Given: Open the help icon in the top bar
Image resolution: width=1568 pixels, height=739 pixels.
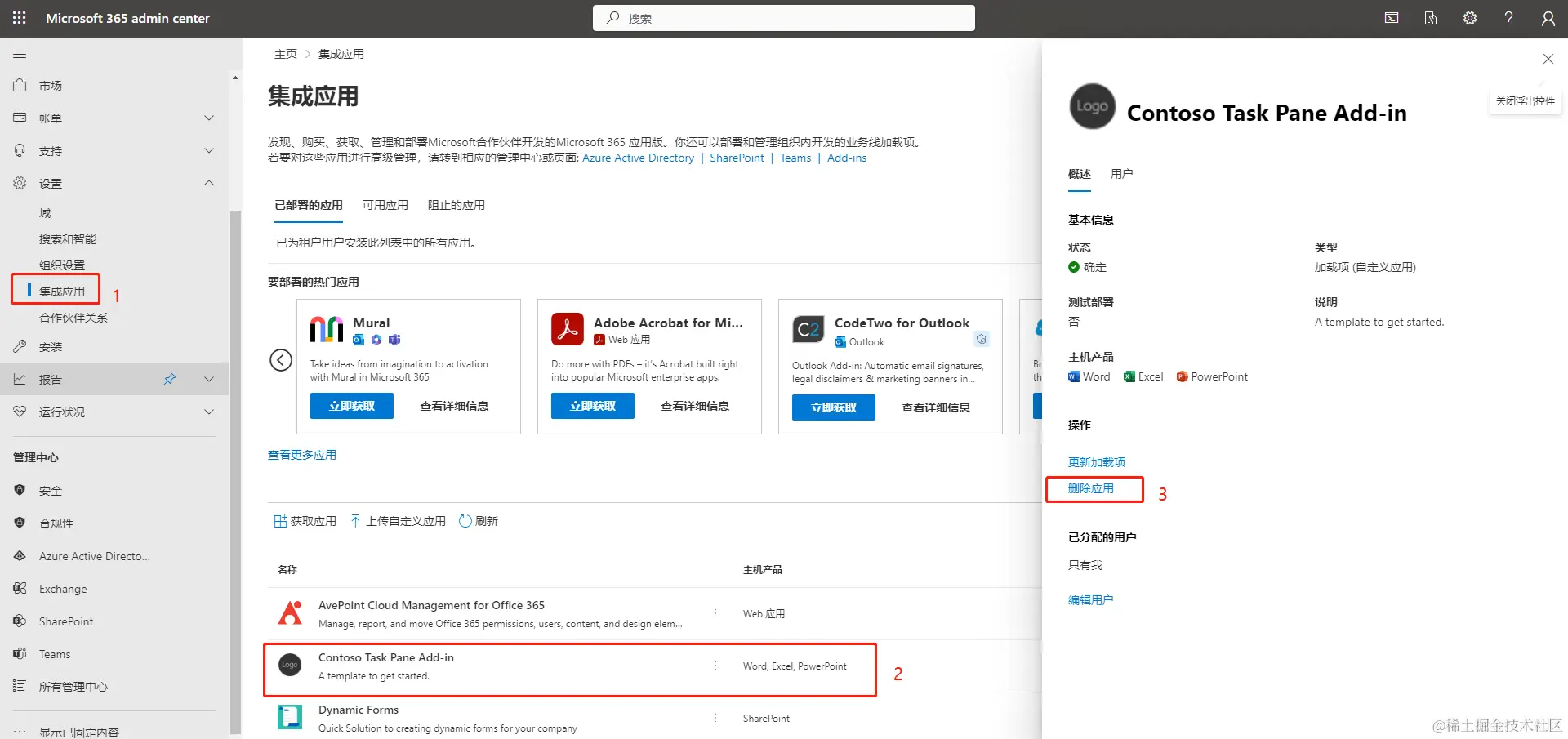Looking at the screenshot, I should pos(1508,18).
